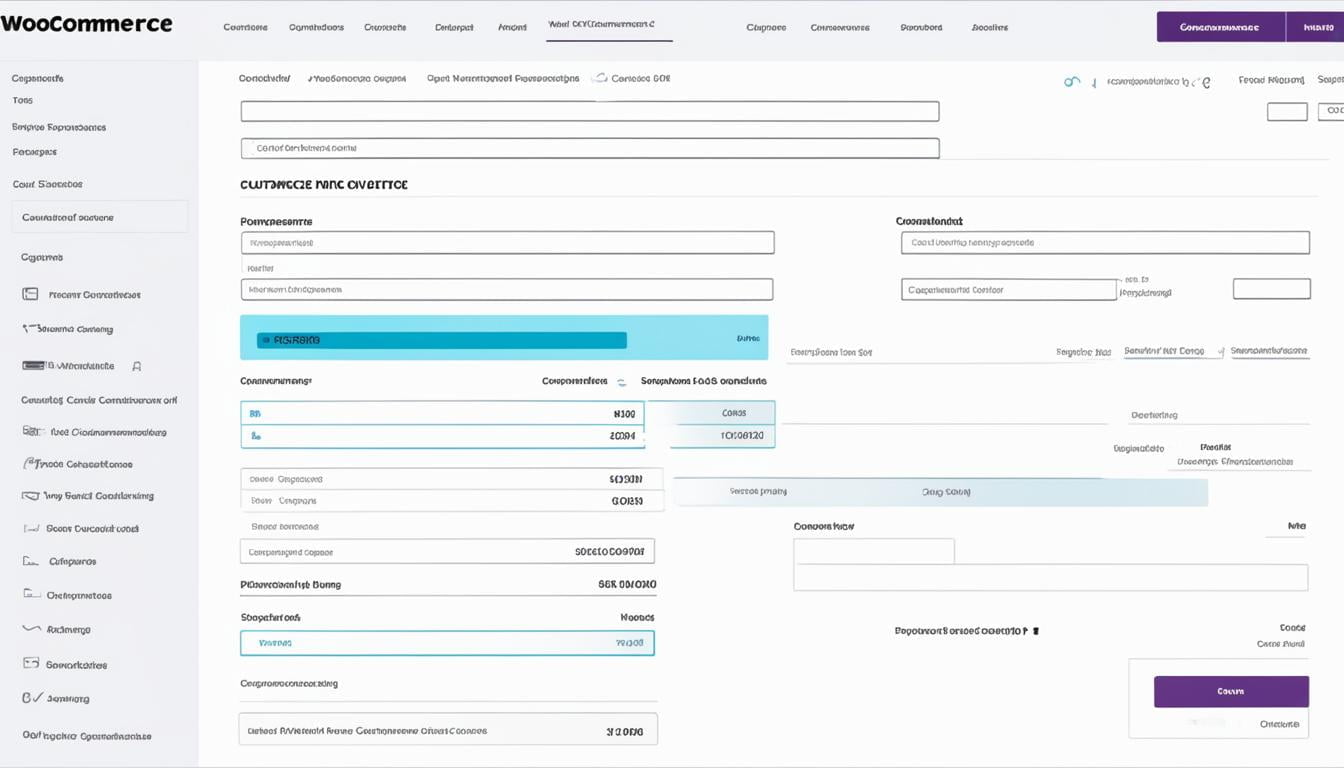Click the teal loop icon in the sub-header

[x=1072, y=82]
